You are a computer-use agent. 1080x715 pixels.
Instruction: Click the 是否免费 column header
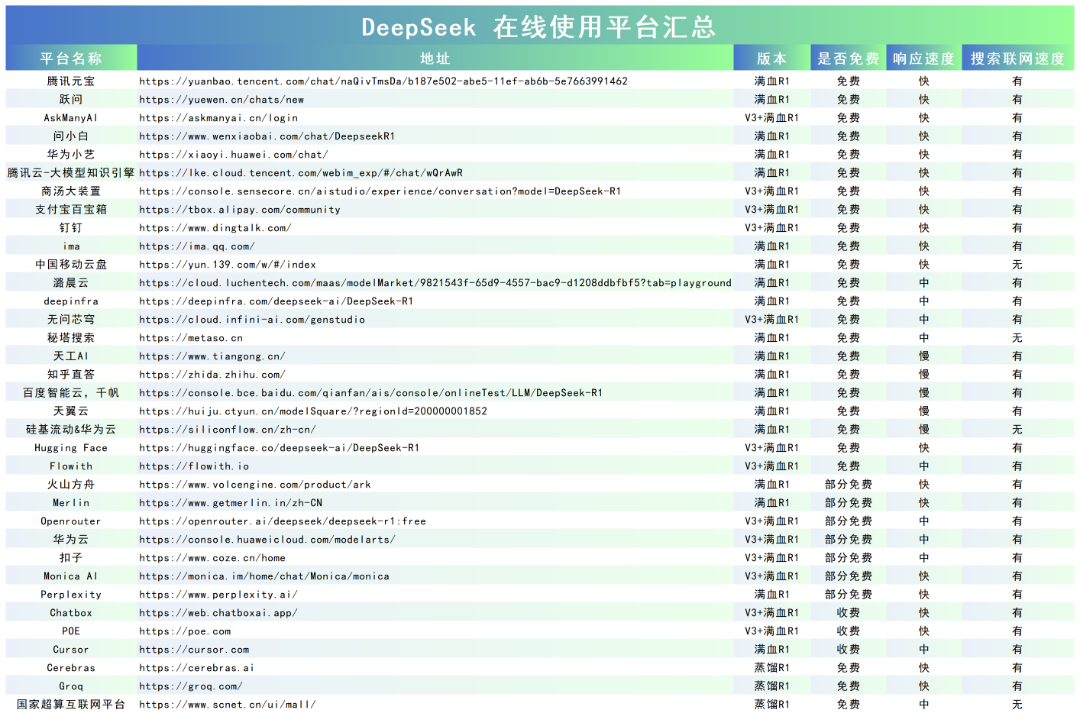point(848,59)
